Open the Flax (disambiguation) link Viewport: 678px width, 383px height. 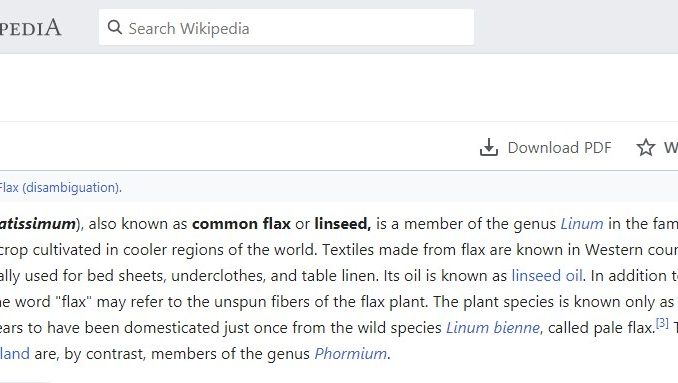[60, 188]
